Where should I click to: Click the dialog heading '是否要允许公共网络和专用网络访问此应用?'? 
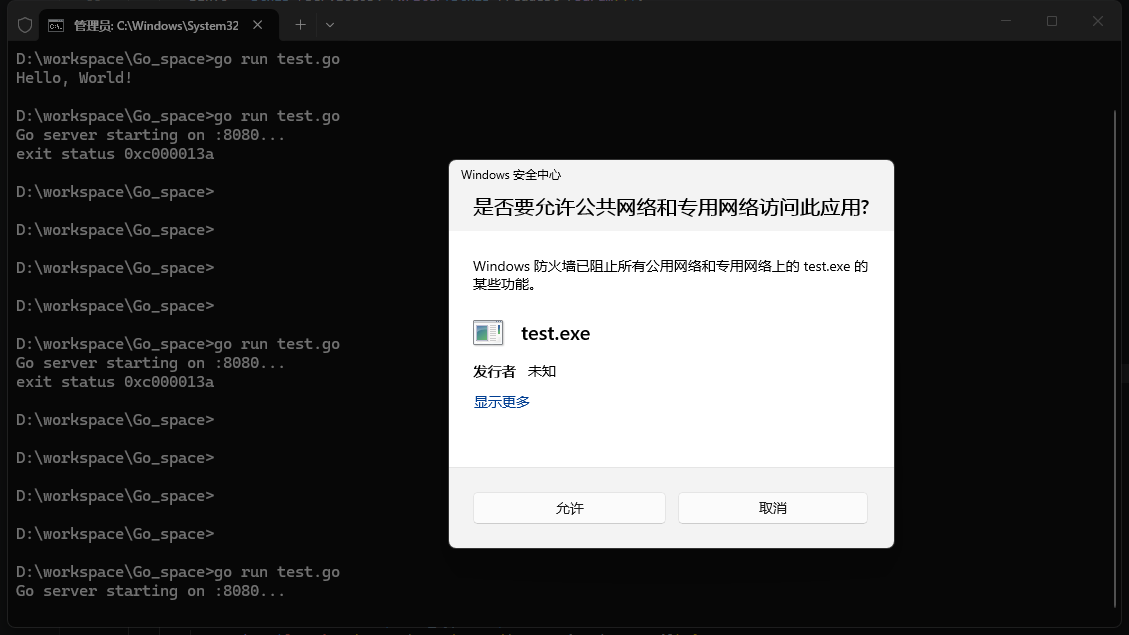671,207
